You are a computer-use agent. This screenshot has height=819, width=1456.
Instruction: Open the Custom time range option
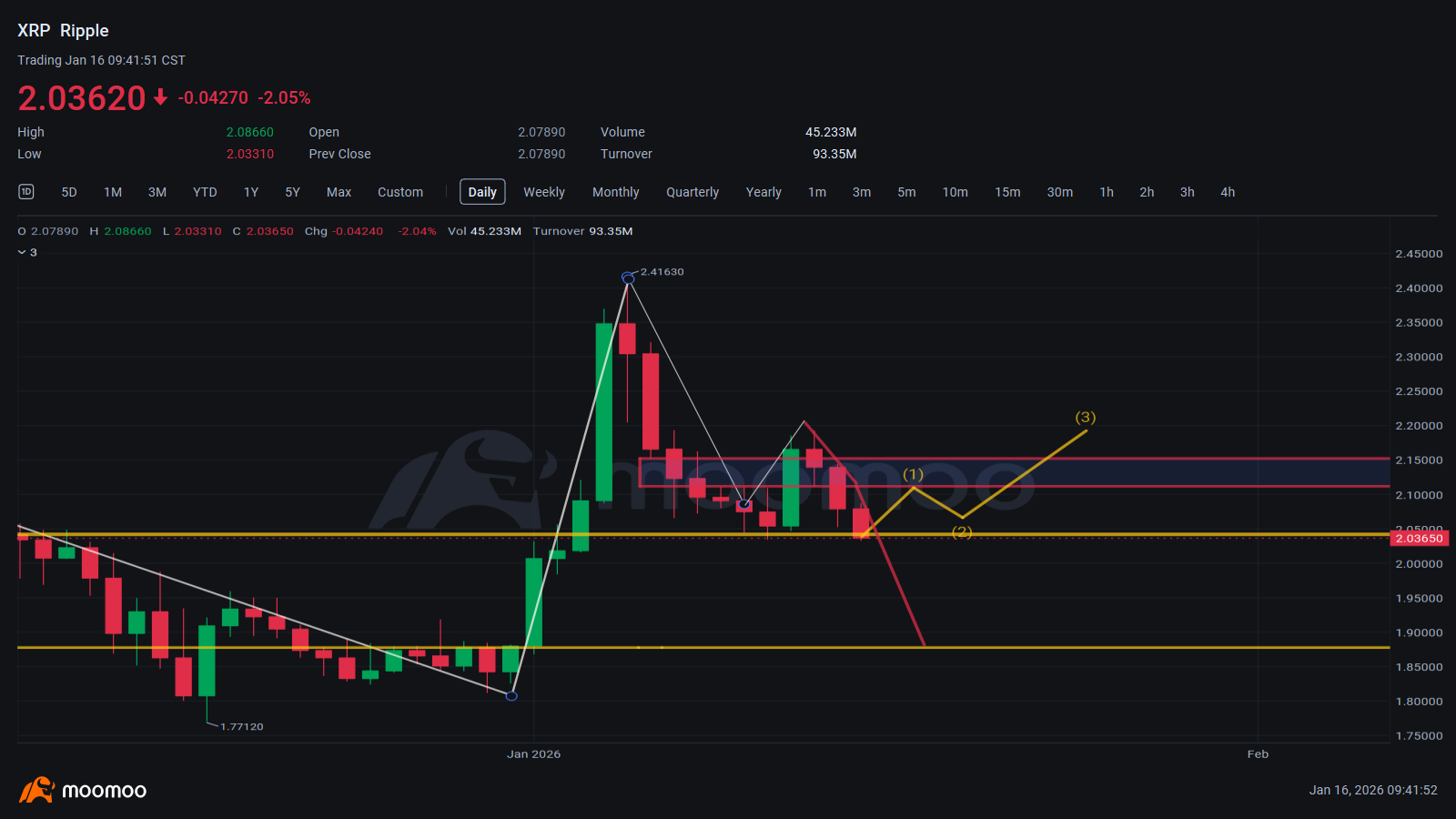point(400,192)
